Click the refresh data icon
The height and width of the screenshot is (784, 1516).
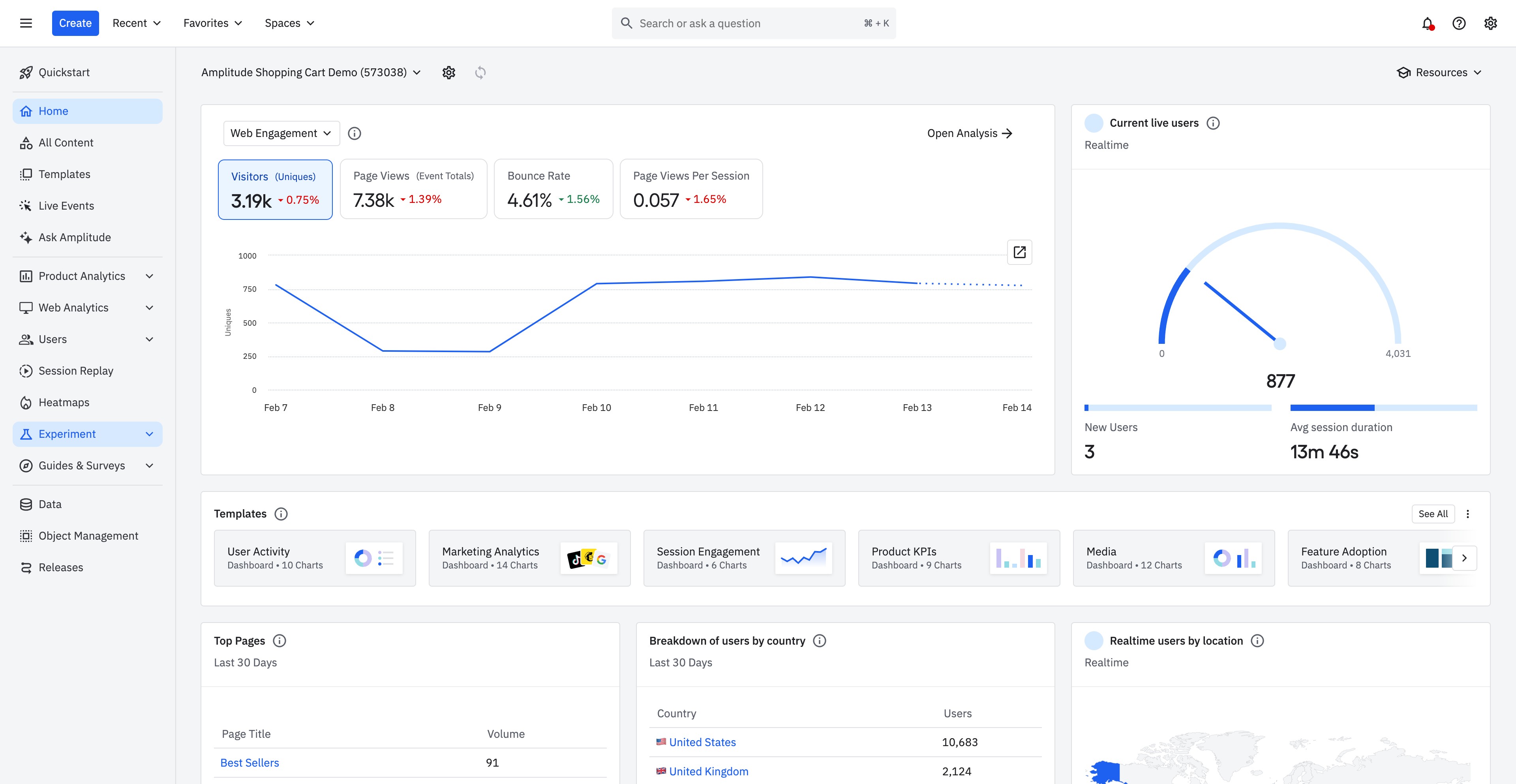[x=480, y=72]
